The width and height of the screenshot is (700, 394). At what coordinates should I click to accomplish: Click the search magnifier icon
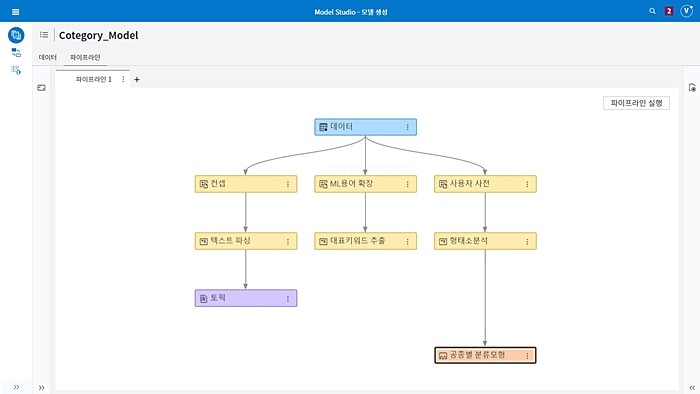click(652, 11)
